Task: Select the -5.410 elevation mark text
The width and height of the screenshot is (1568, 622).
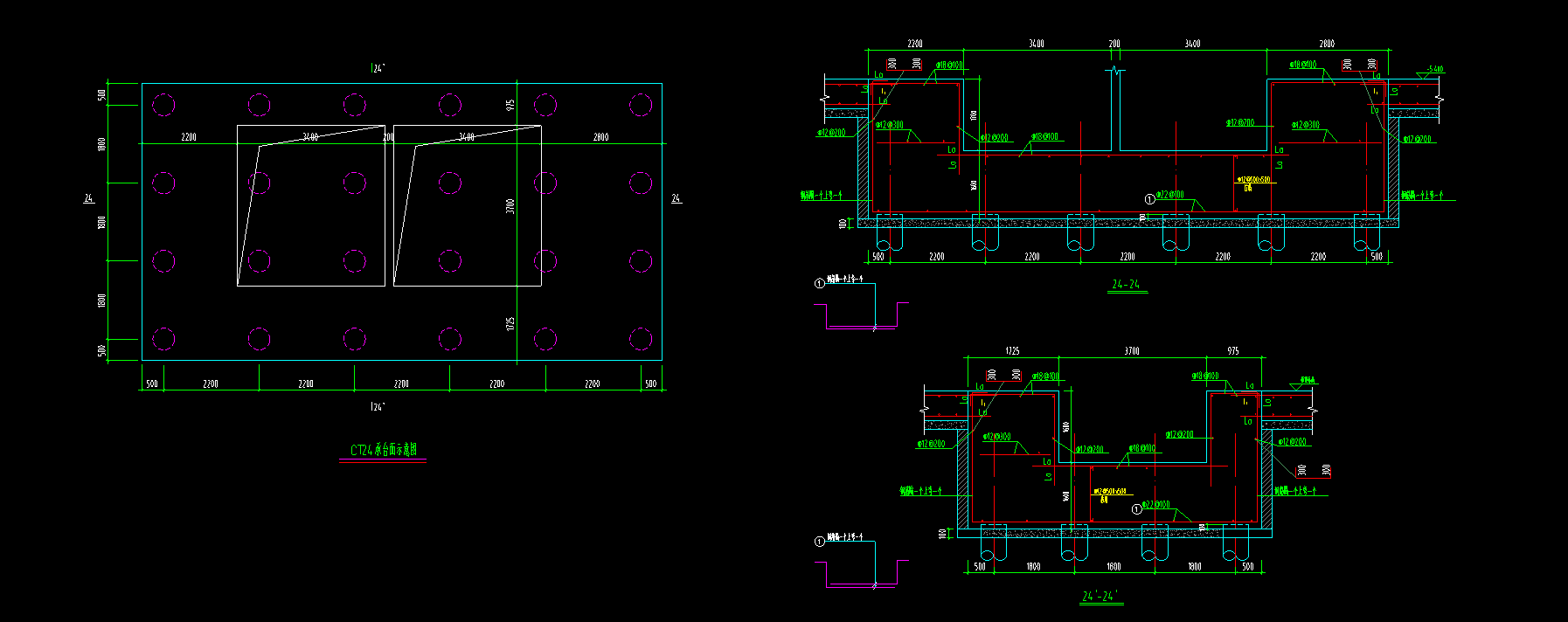Action: pos(1434,68)
